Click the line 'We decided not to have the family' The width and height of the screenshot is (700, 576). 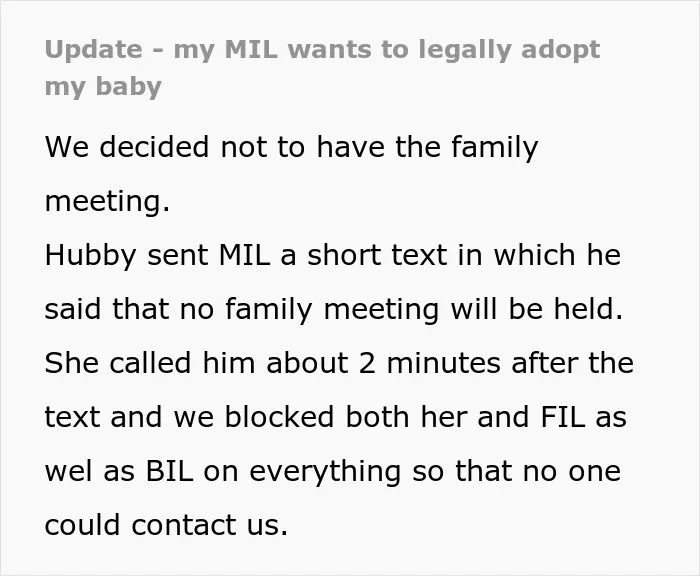pos(292,147)
